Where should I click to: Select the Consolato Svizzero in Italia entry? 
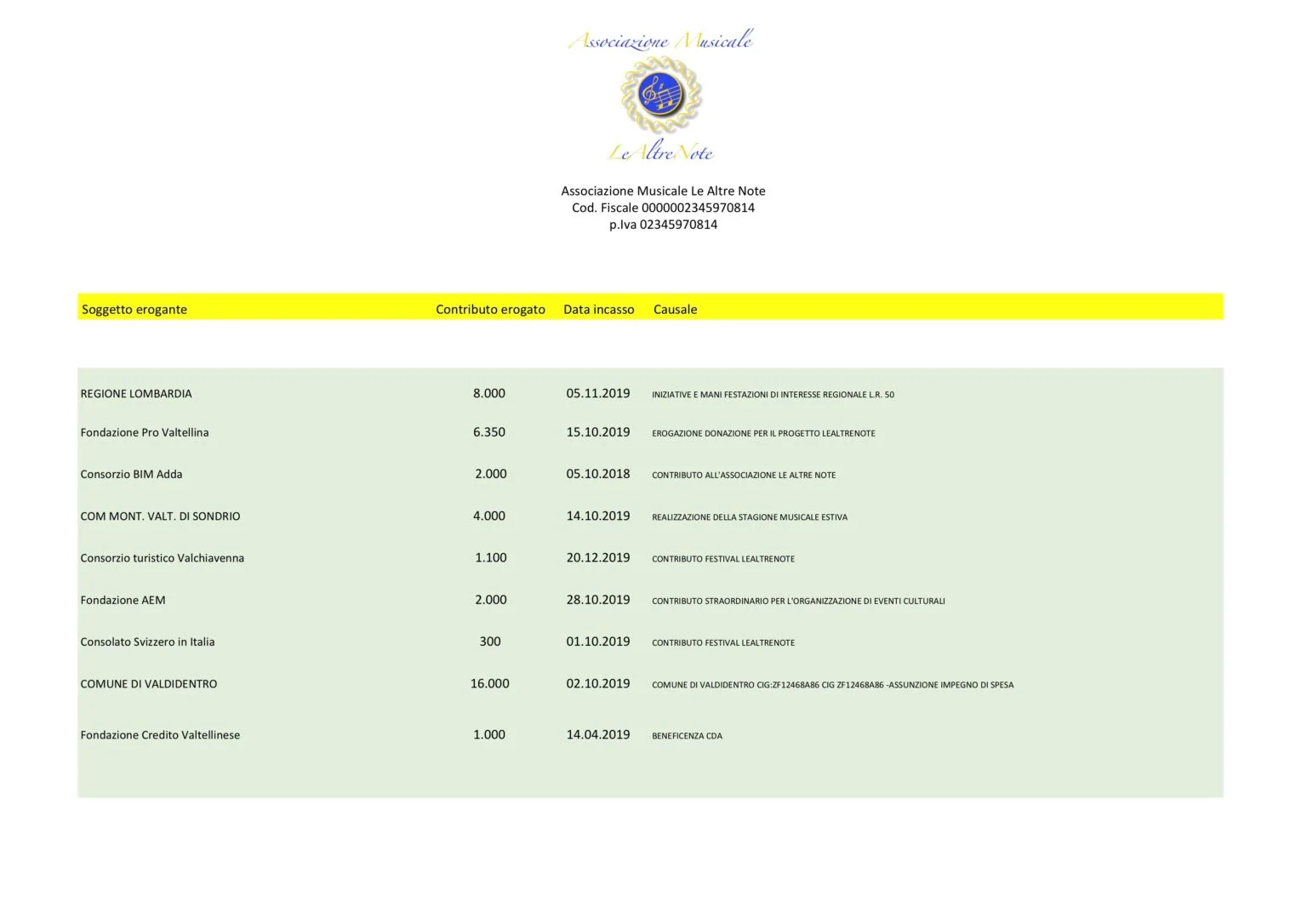tap(147, 642)
